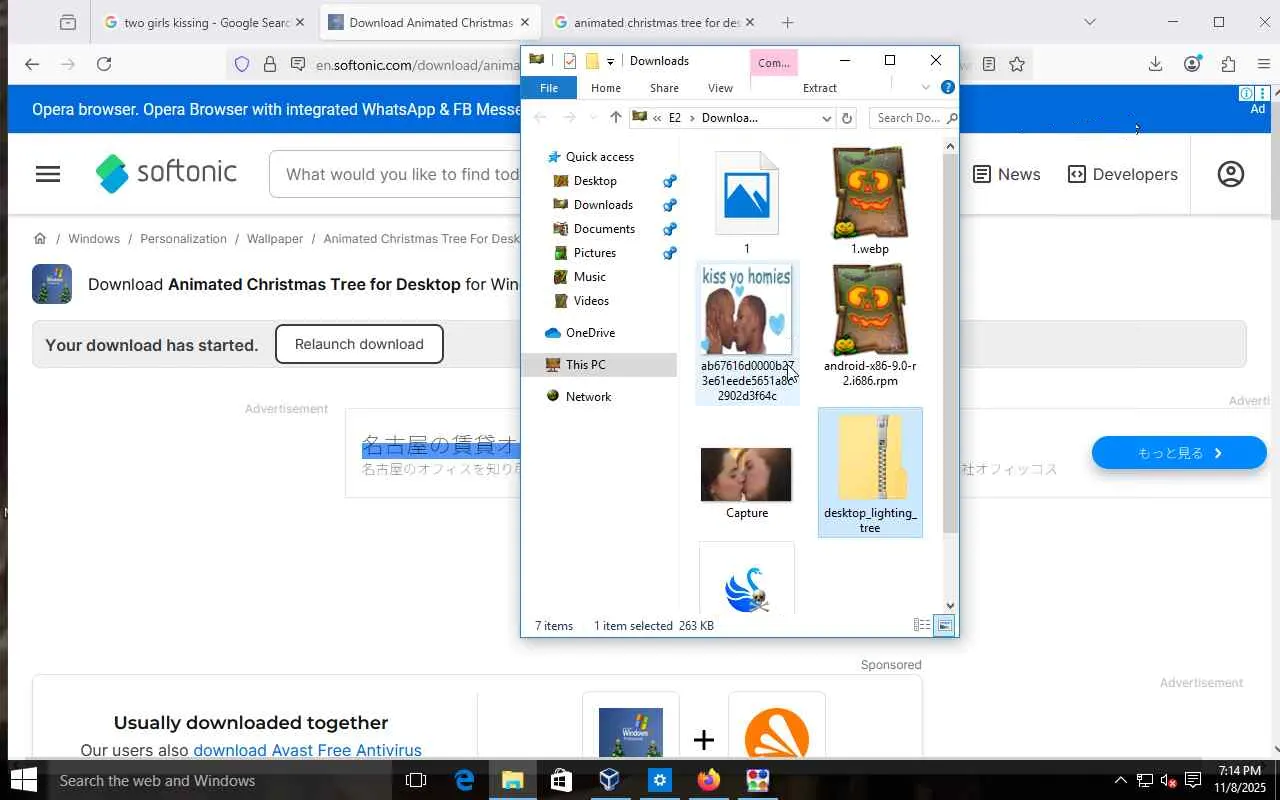The height and width of the screenshot is (800, 1280).
Task: Select Pictures in navigation pane
Action: click(x=595, y=253)
